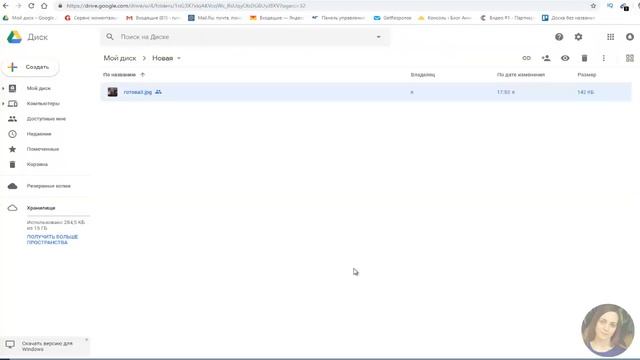Click the готовый.jpg file thumbnail
Image resolution: width=640 pixels, height=360 pixels.
coord(112,92)
